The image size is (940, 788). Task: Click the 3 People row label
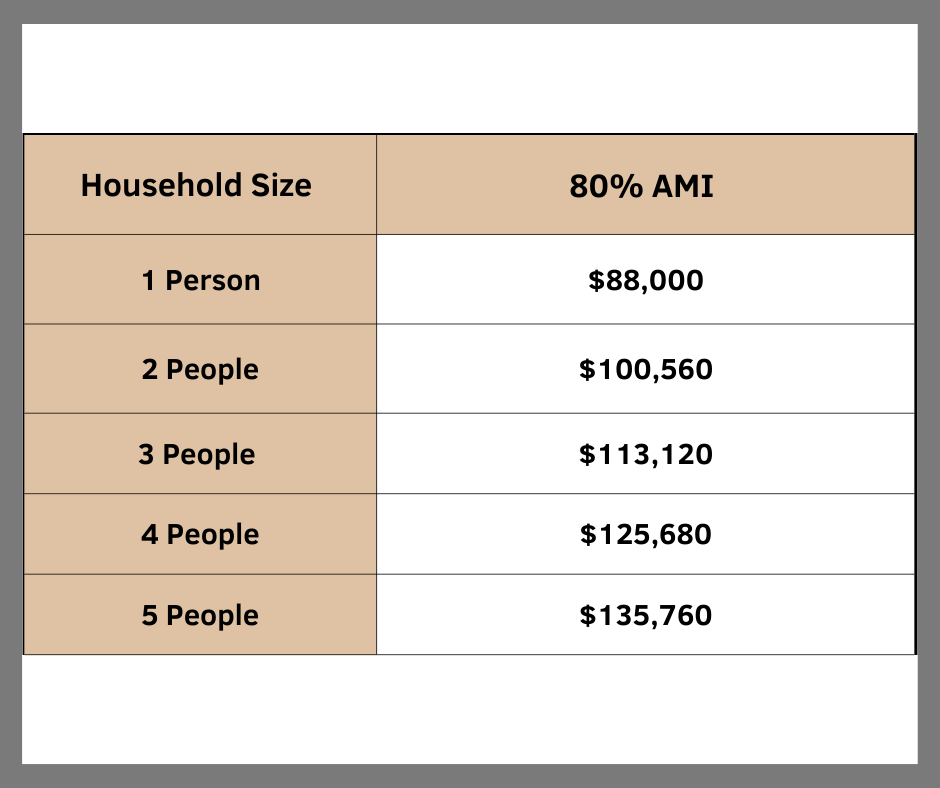pos(197,454)
